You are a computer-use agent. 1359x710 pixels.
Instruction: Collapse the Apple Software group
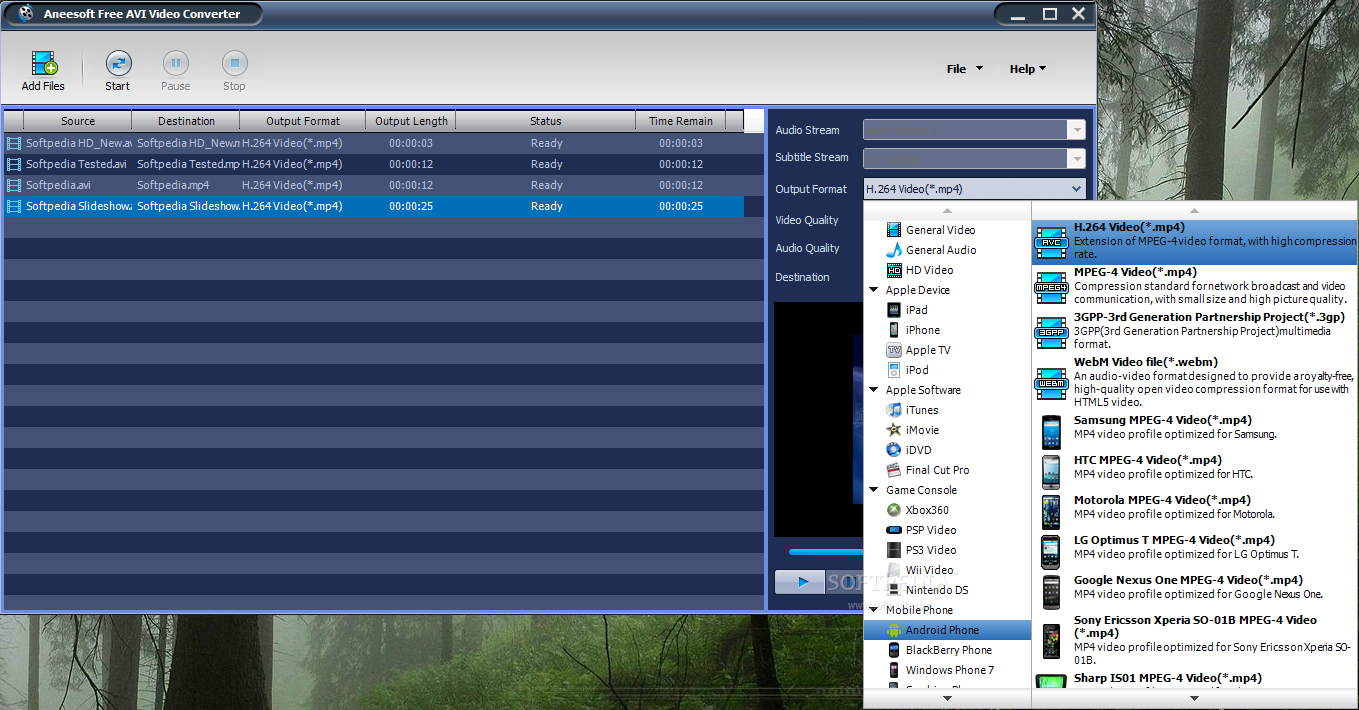point(874,390)
